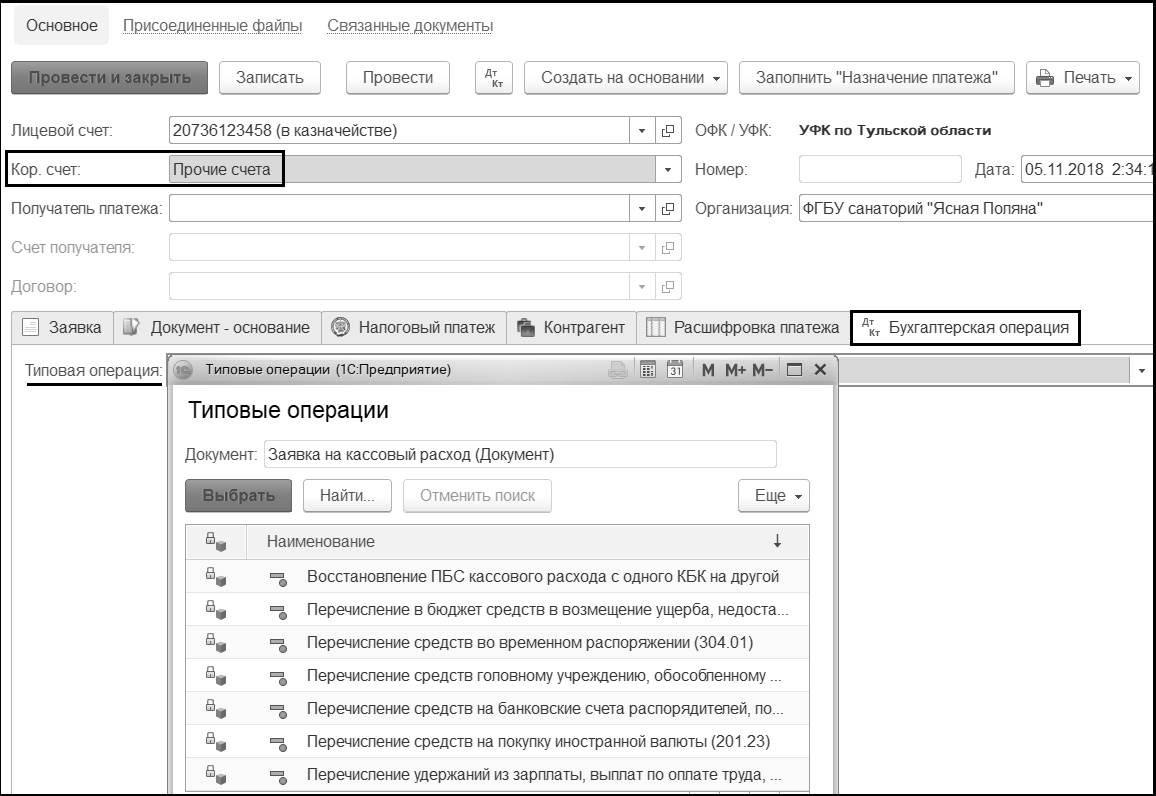Image resolution: width=1156 pixels, height=796 pixels.
Task: Open the Присоединенные файлы link tab
Action: click(212, 26)
